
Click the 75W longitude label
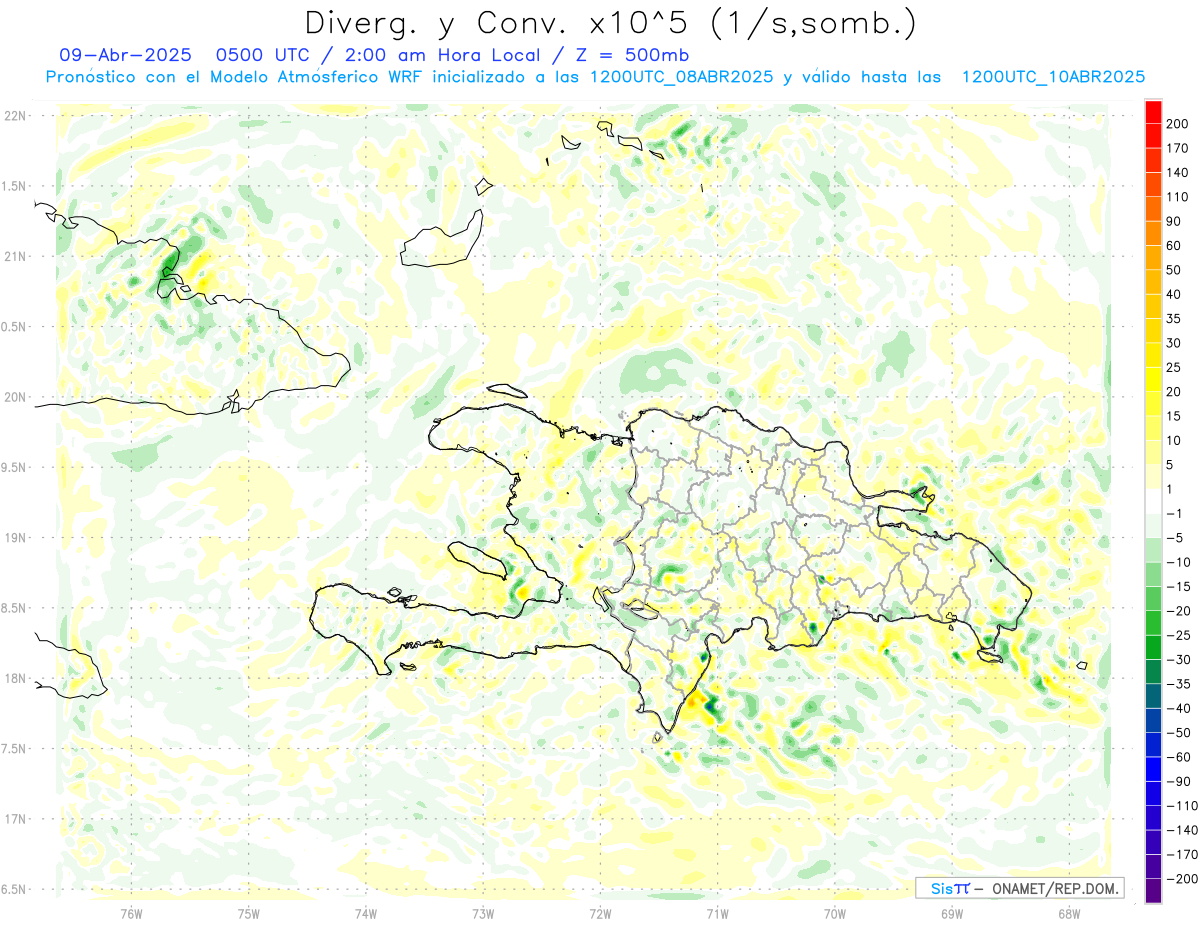(x=248, y=912)
